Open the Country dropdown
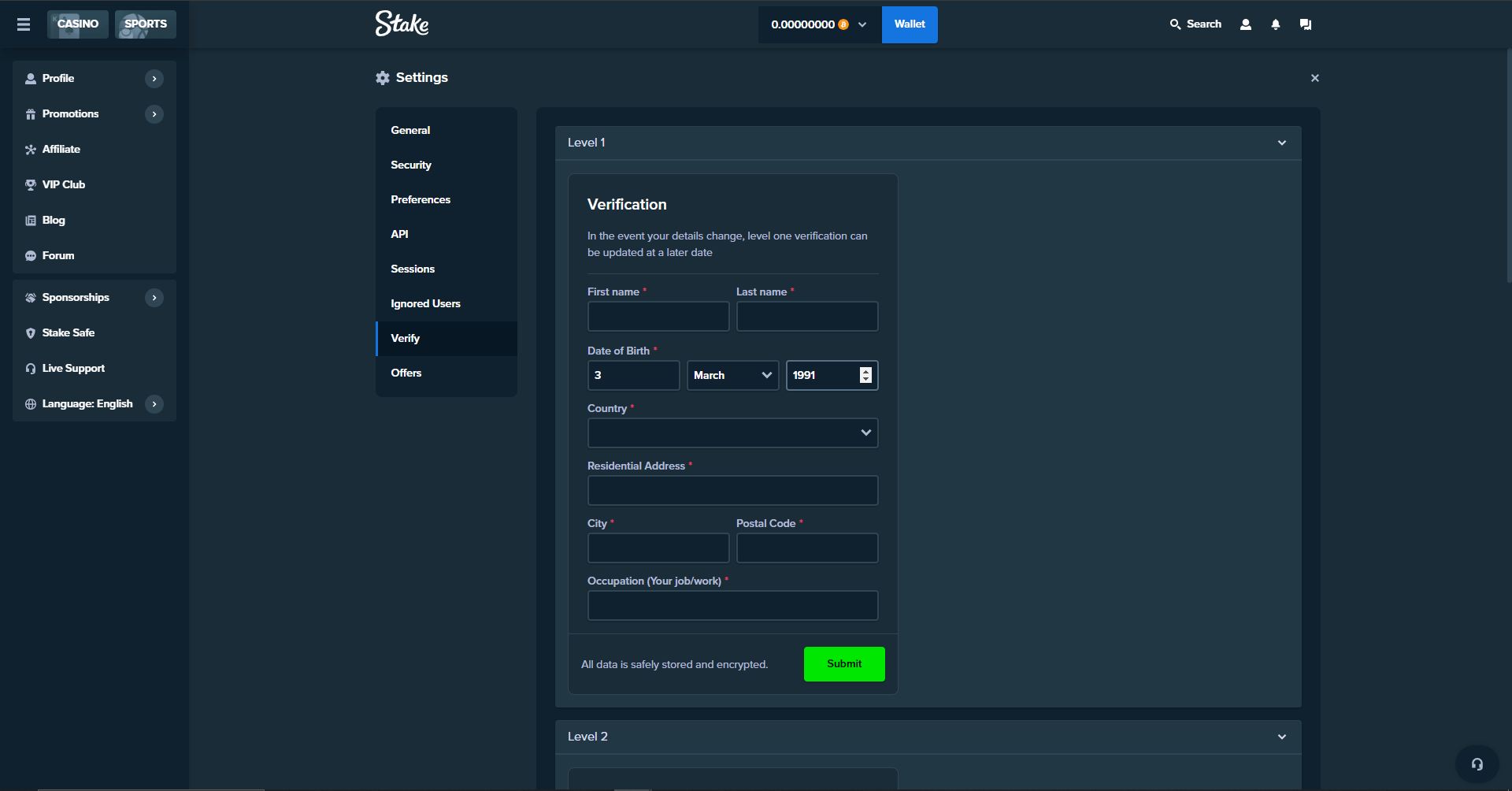1512x791 pixels. (x=732, y=433)
